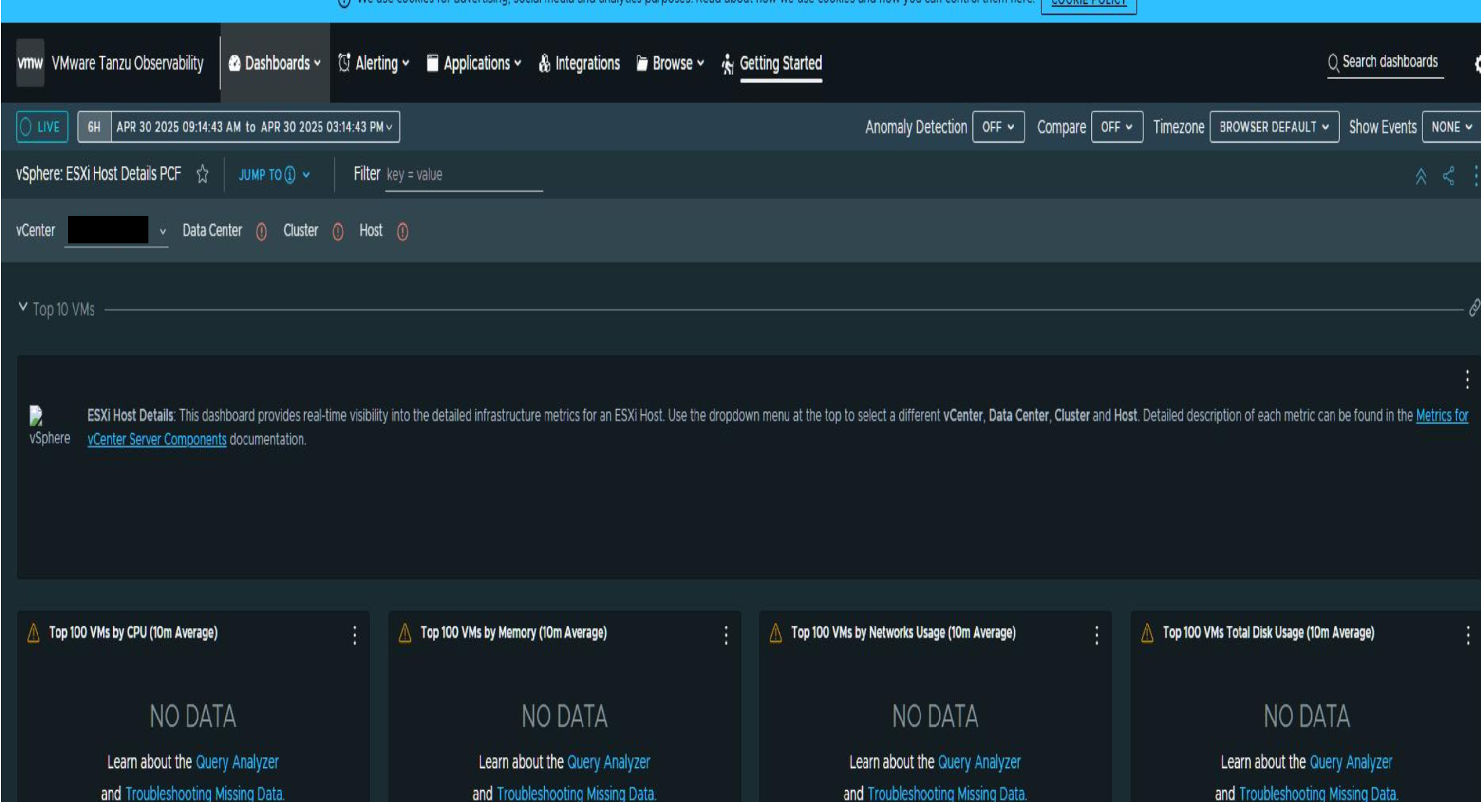Click the share dashboard icon
Screen dimensions: 1484x812
[1447, 176]
